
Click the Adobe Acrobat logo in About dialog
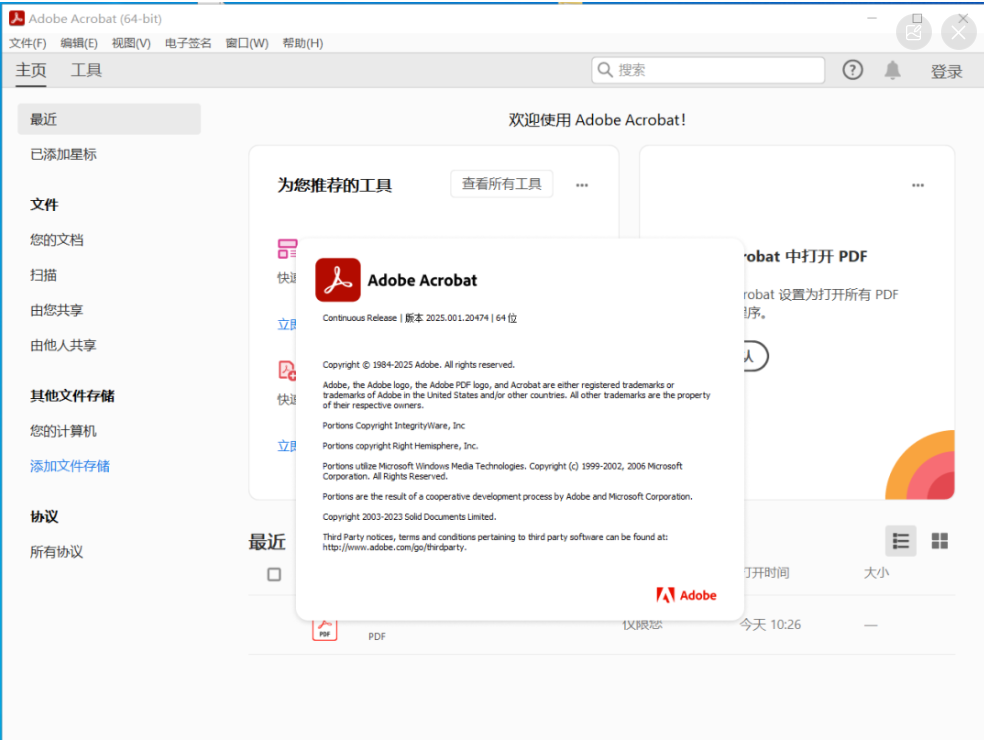coord(338,280)
